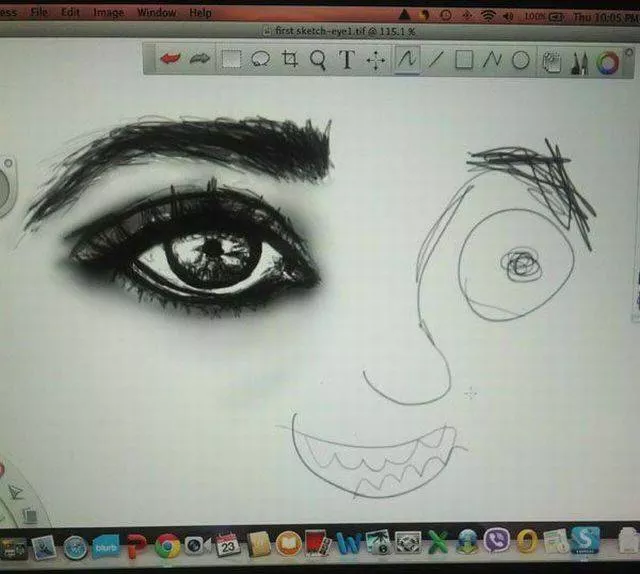Click the red Undo arrow
The image size is (640, 574).
(x=170, y=60)
